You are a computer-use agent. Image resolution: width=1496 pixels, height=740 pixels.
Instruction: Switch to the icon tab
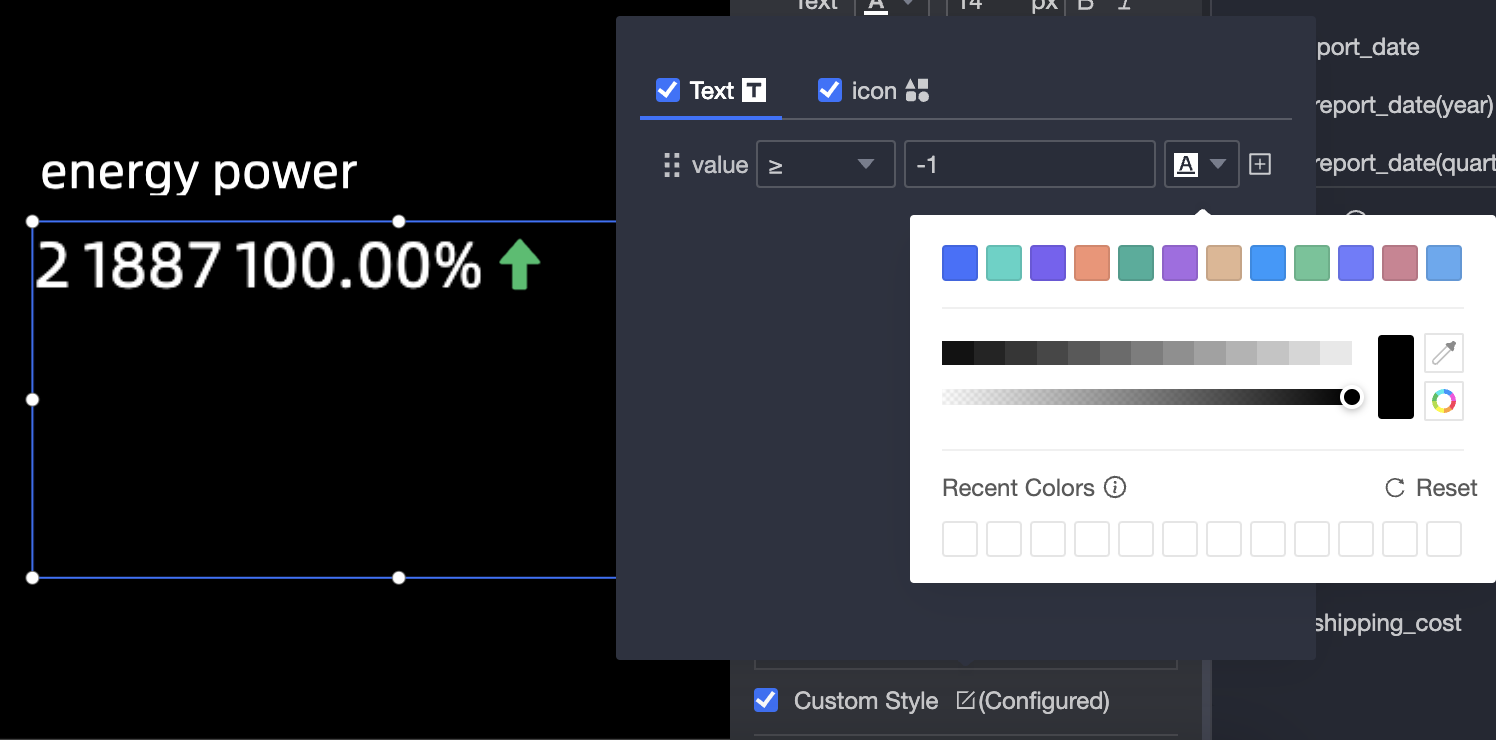click(x=874, y=91)
